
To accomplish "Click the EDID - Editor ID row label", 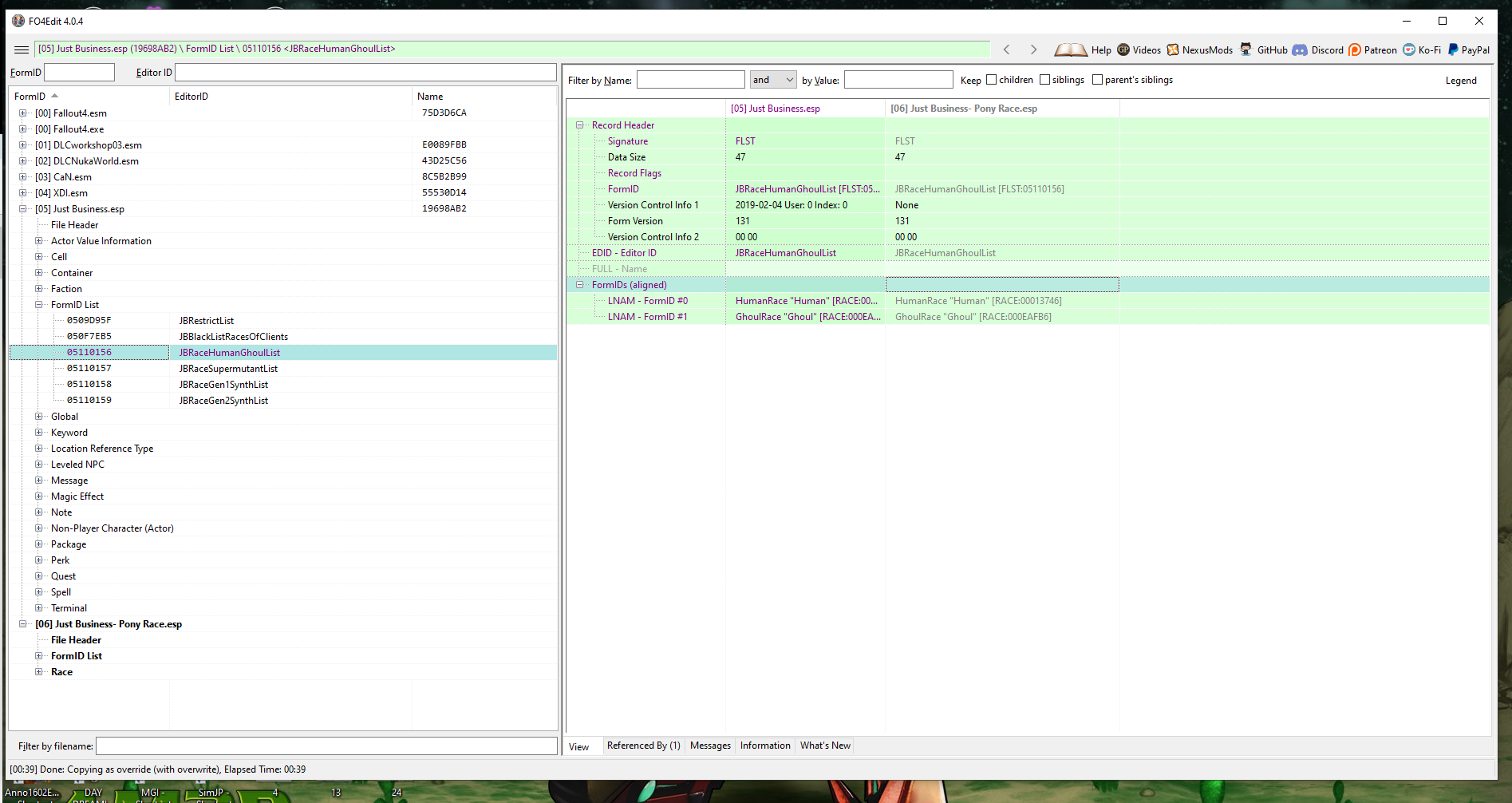I will [624, 253].
